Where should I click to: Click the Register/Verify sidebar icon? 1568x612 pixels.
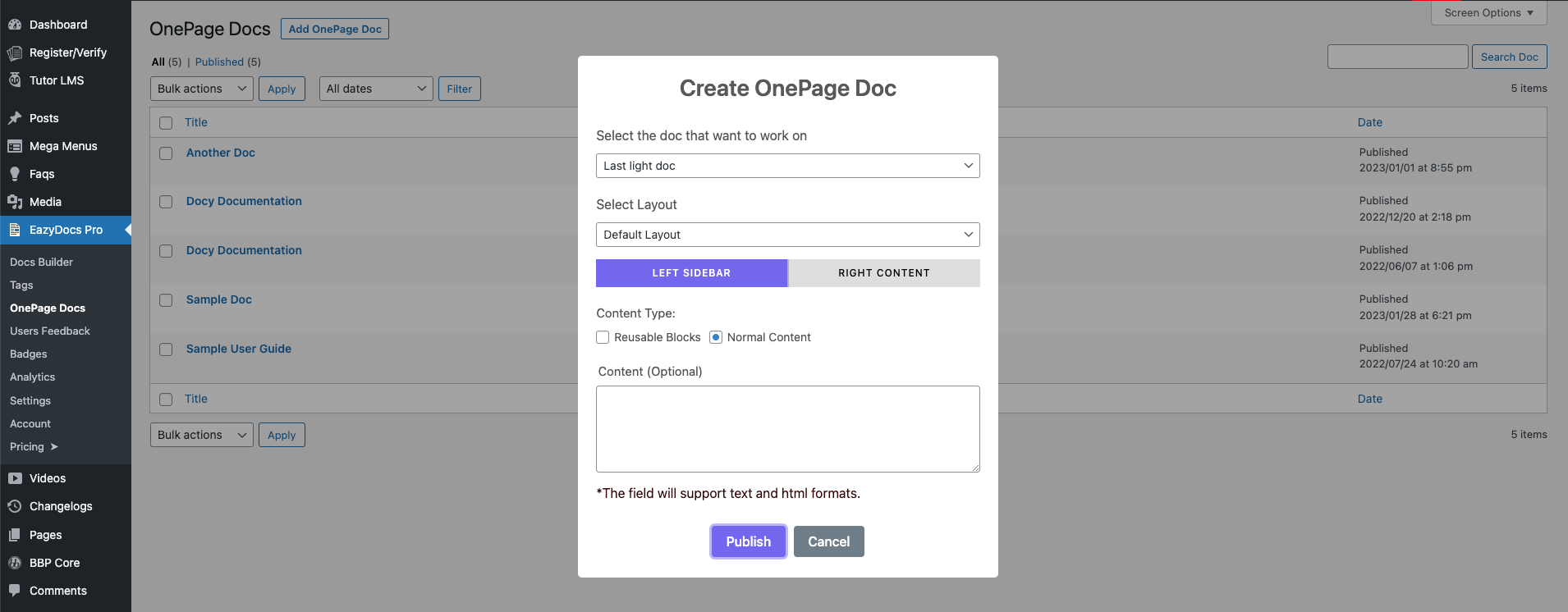tap(15, 53)
